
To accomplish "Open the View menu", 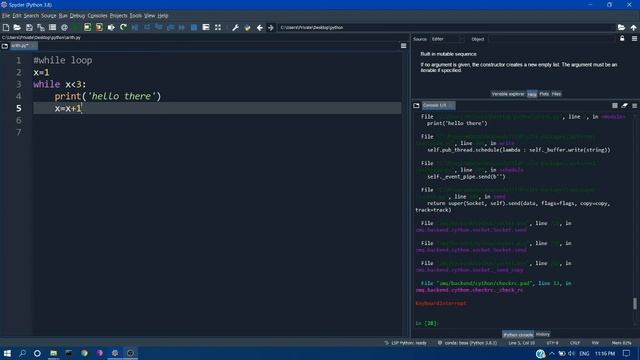I will (x=149, y=16).
